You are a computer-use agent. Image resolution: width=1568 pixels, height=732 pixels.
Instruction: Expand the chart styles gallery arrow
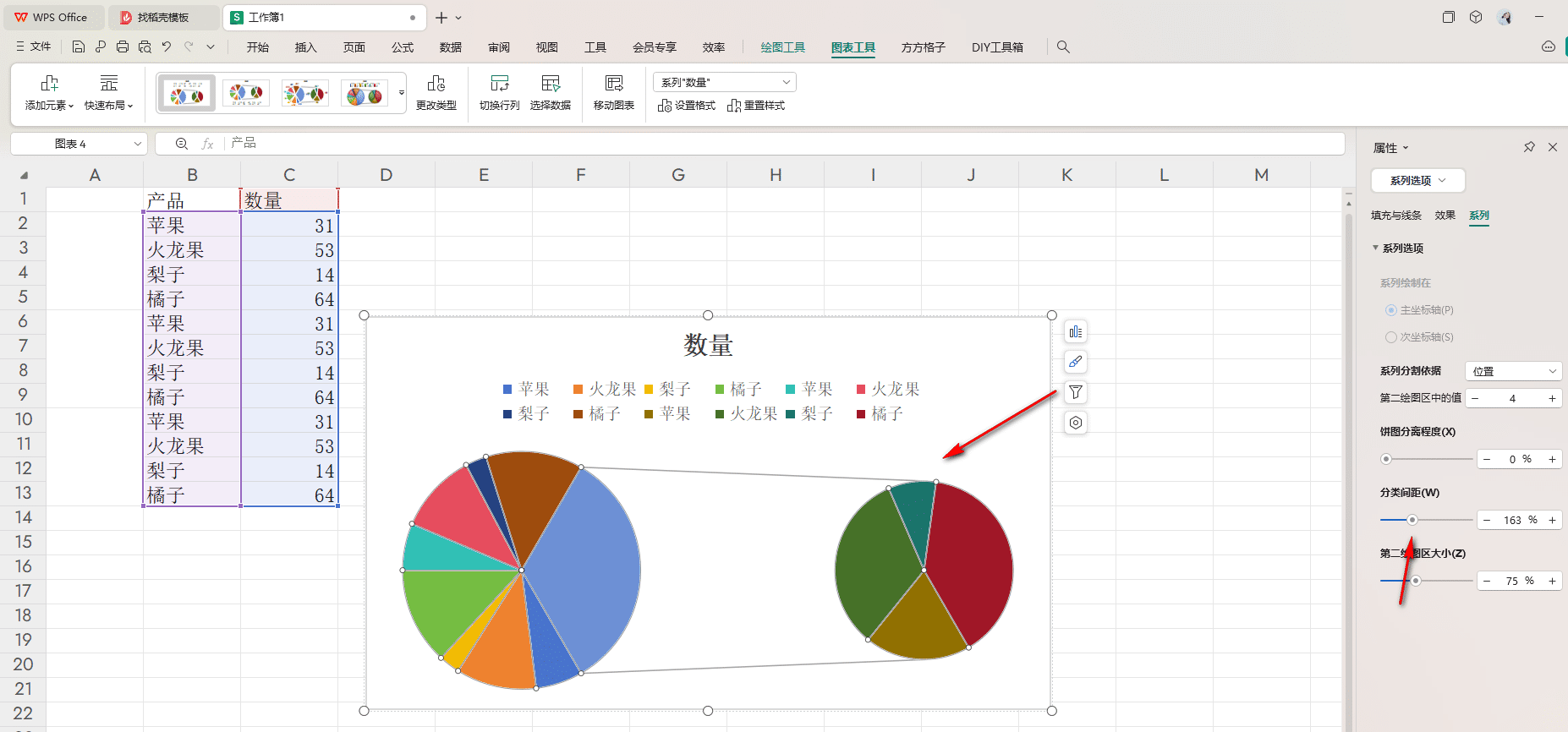point(402,93)
